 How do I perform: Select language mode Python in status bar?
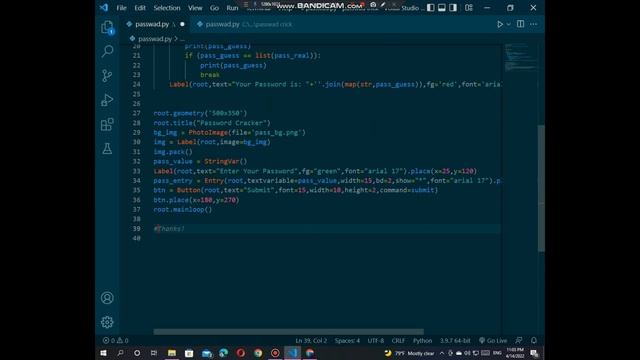(x=422, y=340)
